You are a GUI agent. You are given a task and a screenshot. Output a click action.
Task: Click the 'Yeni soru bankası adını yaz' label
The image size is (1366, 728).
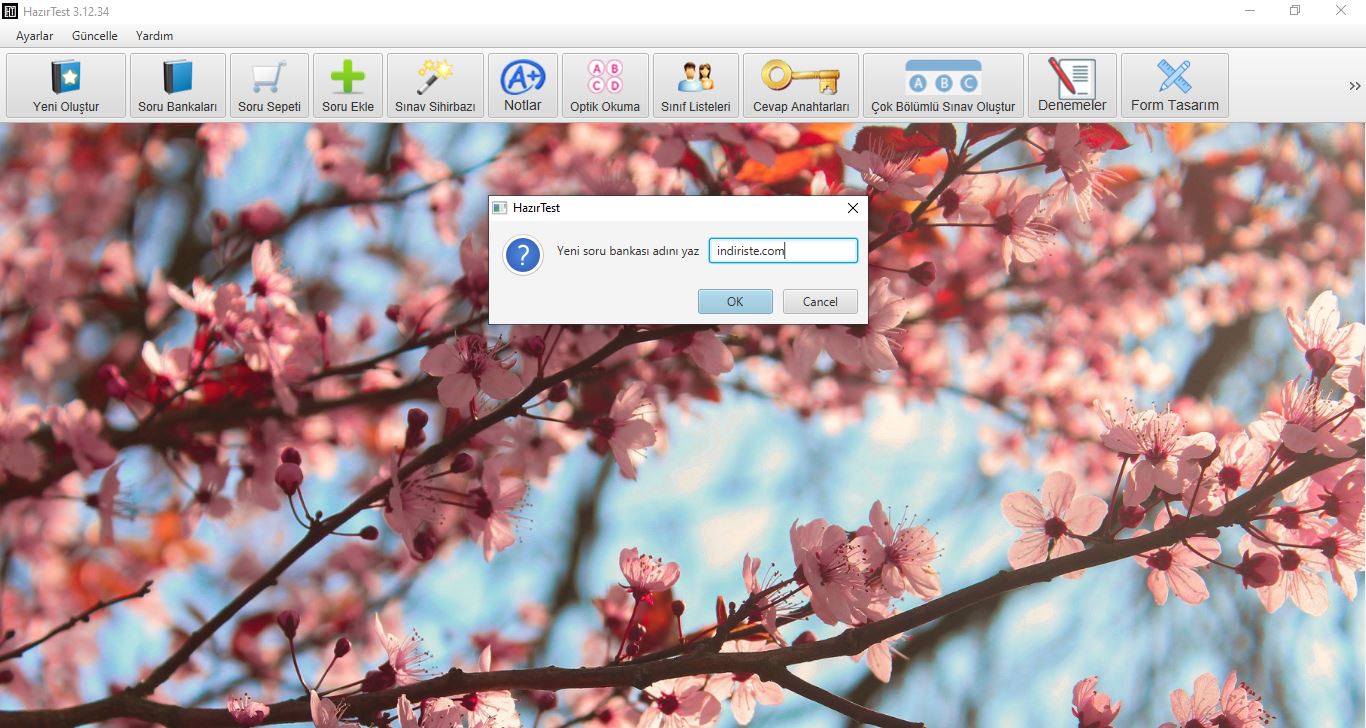tap(628, 251)
